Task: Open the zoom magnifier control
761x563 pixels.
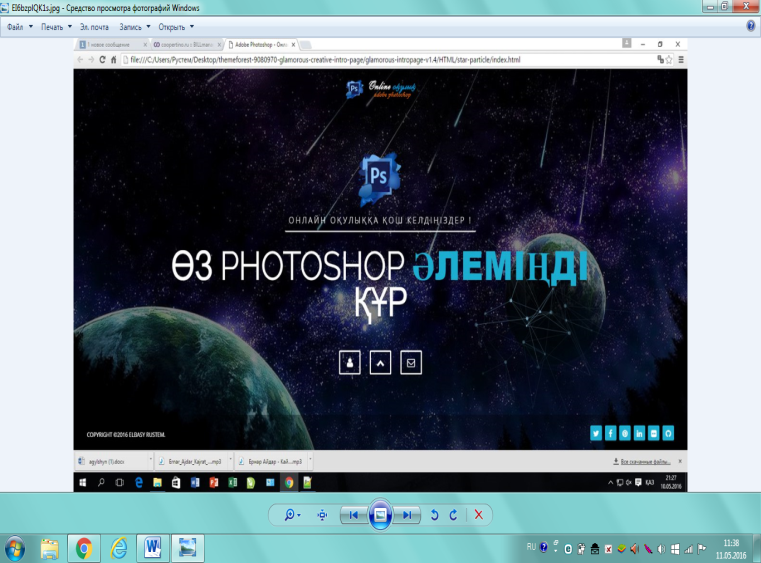Action: coord(290,515)
